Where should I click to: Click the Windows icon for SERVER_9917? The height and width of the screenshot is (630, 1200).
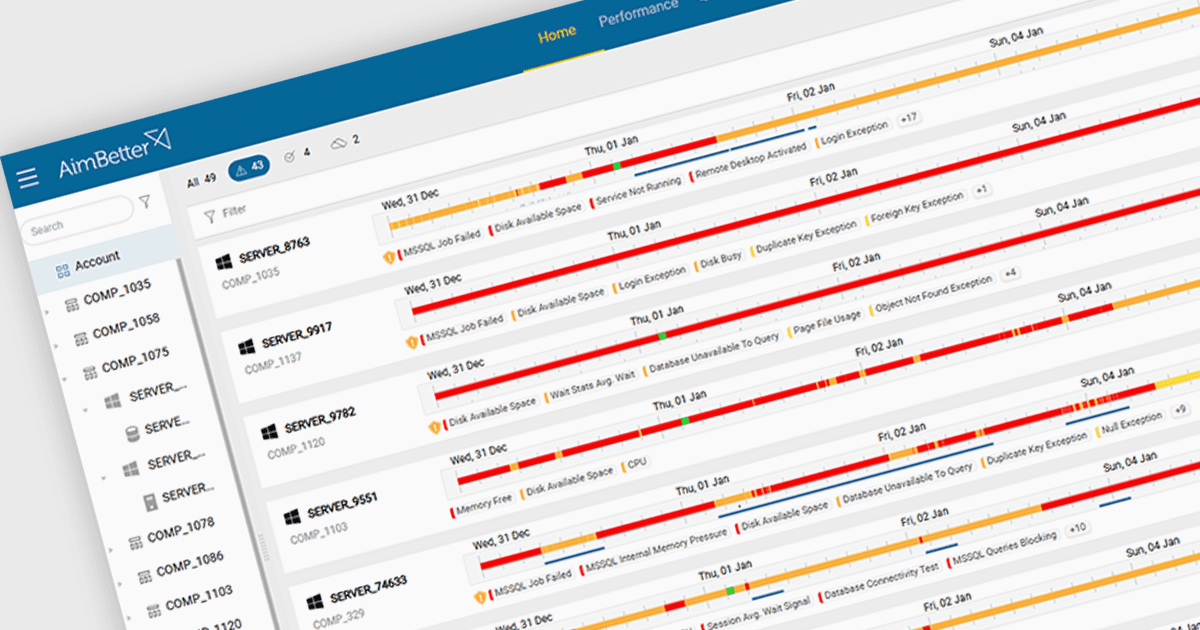click(x=246, y=347)
